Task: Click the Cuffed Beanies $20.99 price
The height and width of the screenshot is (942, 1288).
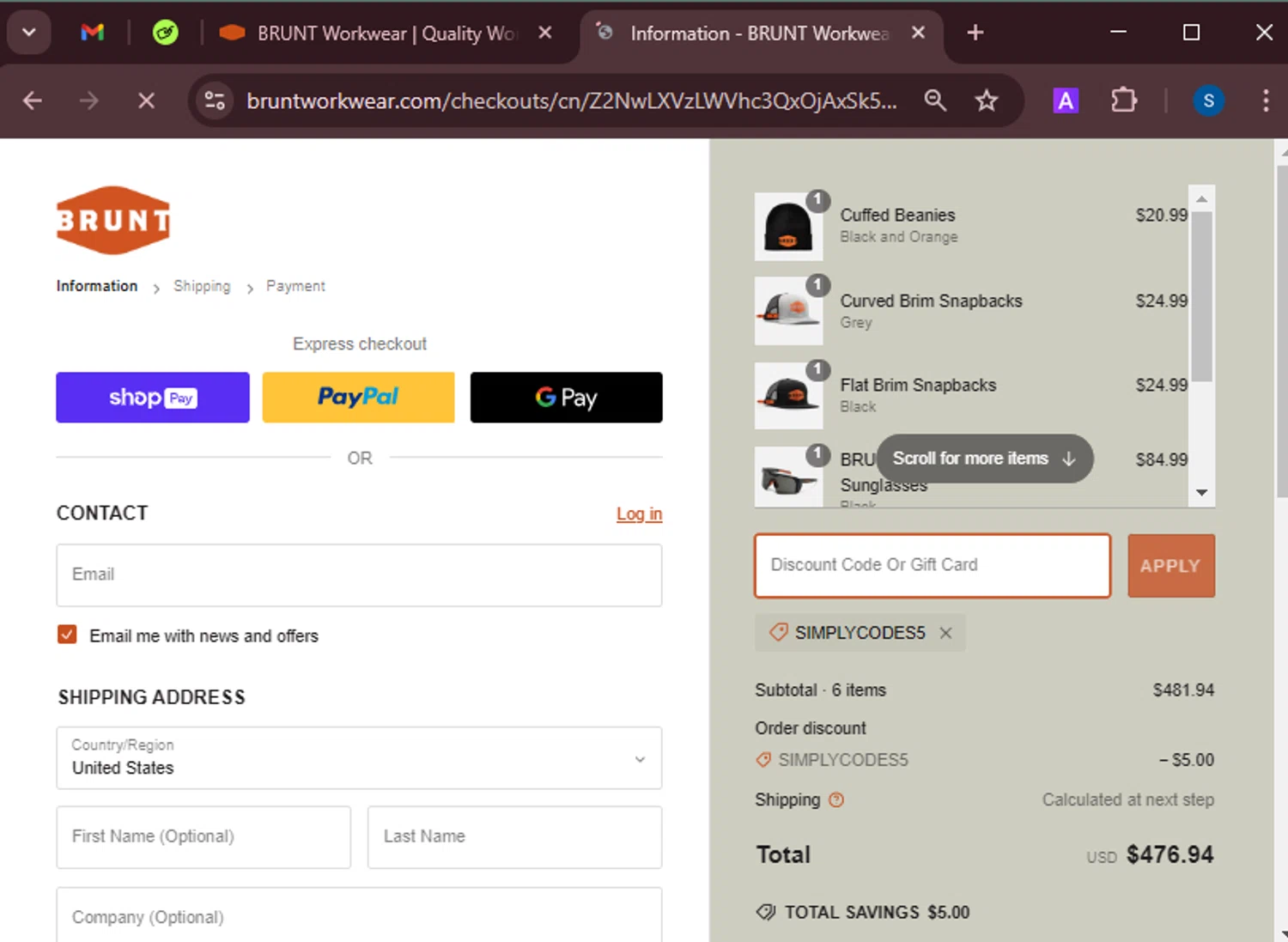Action: (1161, 215)
